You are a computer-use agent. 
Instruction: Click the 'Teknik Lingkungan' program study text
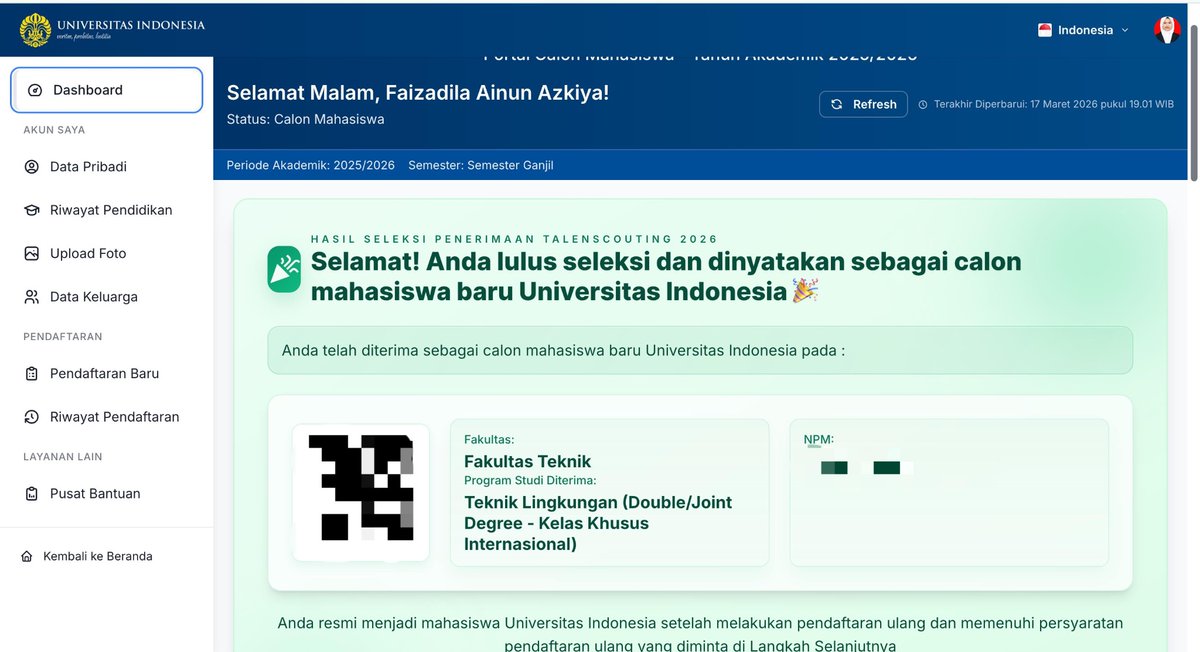598,523
